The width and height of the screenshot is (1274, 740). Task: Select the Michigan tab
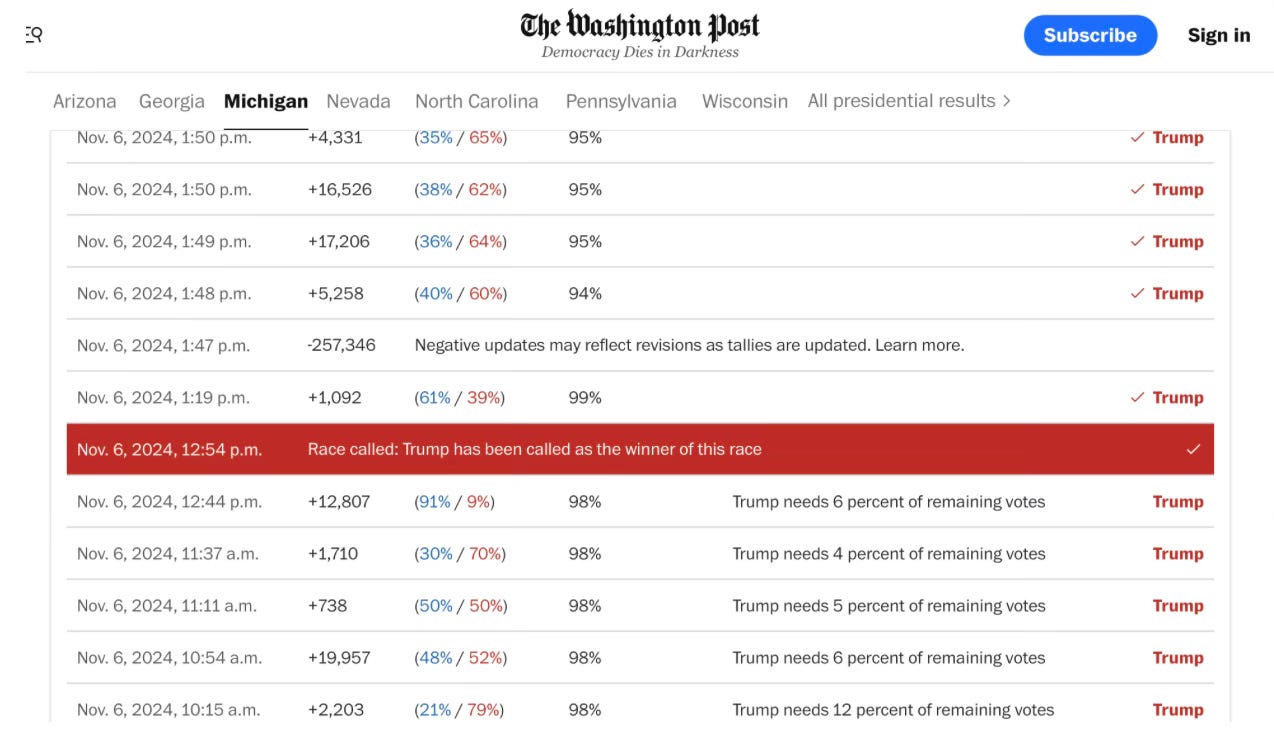pyautogui.click(x=266, y=101)
